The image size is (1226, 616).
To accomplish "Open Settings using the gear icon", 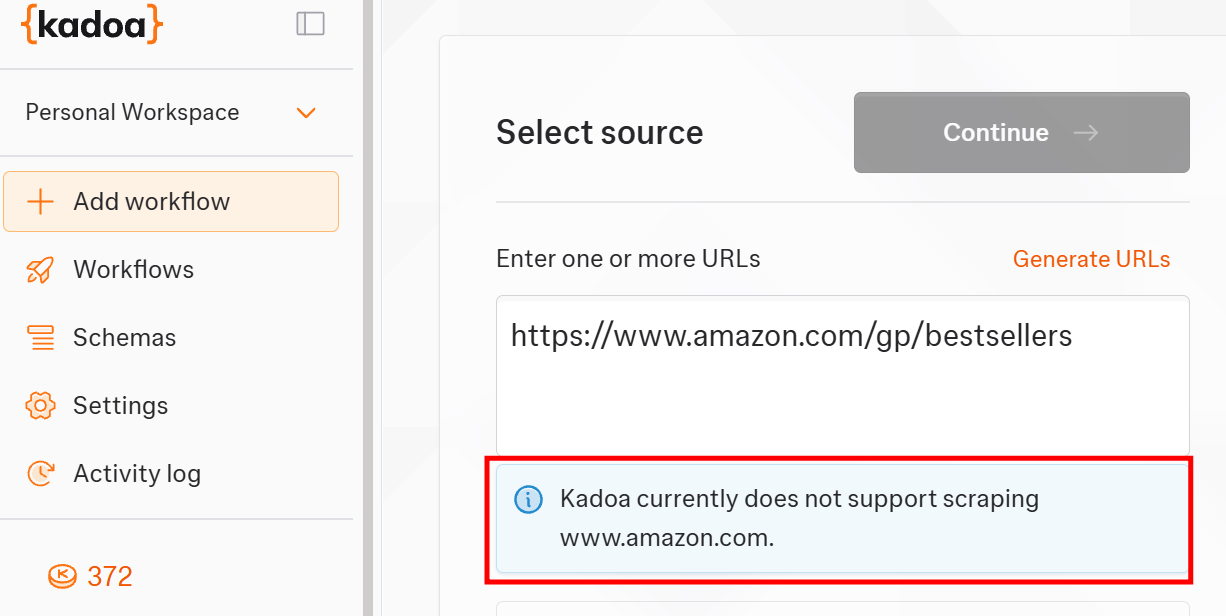I will click(x=41, y=405).
